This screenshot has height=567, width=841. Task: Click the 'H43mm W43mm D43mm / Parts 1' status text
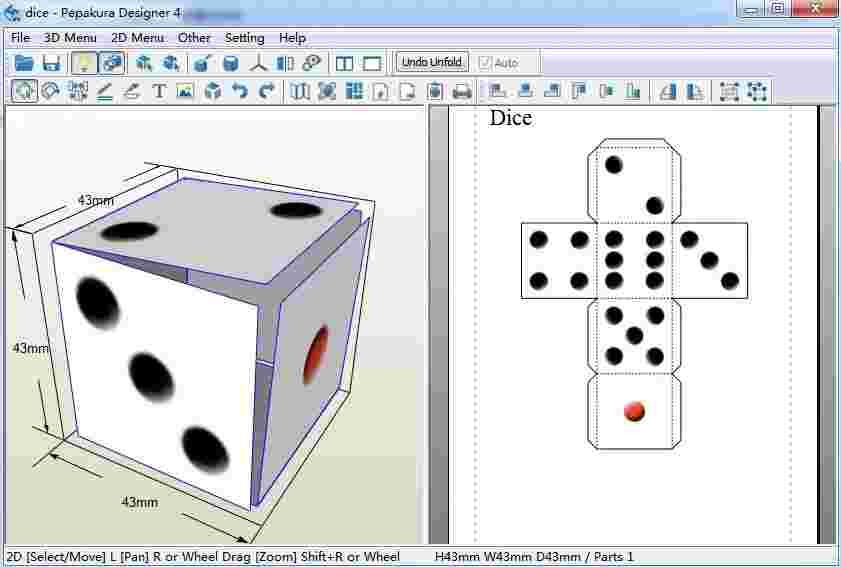(x=534, y=557)
